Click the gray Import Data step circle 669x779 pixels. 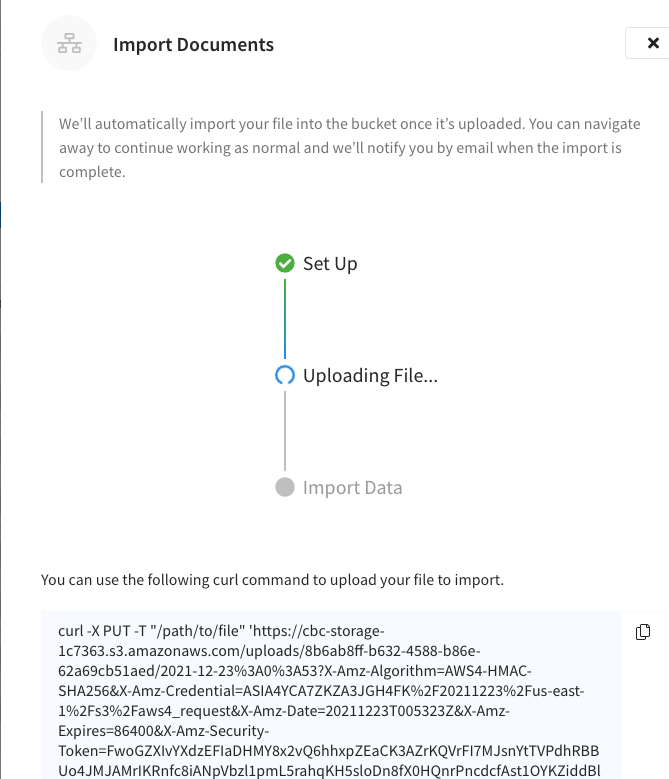tap(285, 487)
